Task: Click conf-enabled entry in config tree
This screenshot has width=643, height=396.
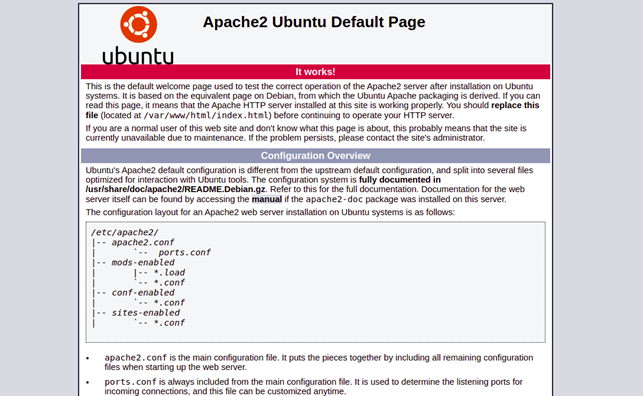Action: pyautogui.click(x=143, y=293)
